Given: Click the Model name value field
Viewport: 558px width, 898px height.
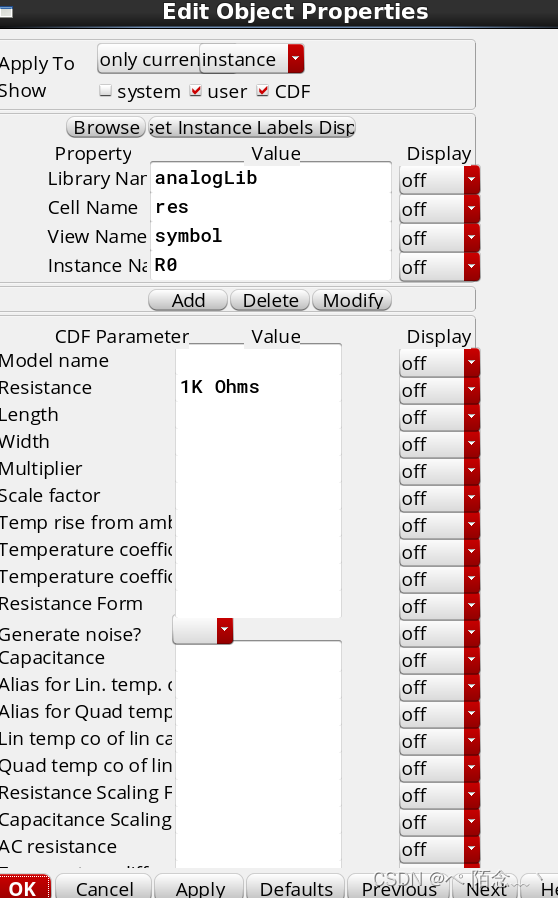Looking at the screenshot, I should click(x=258, y=360).
